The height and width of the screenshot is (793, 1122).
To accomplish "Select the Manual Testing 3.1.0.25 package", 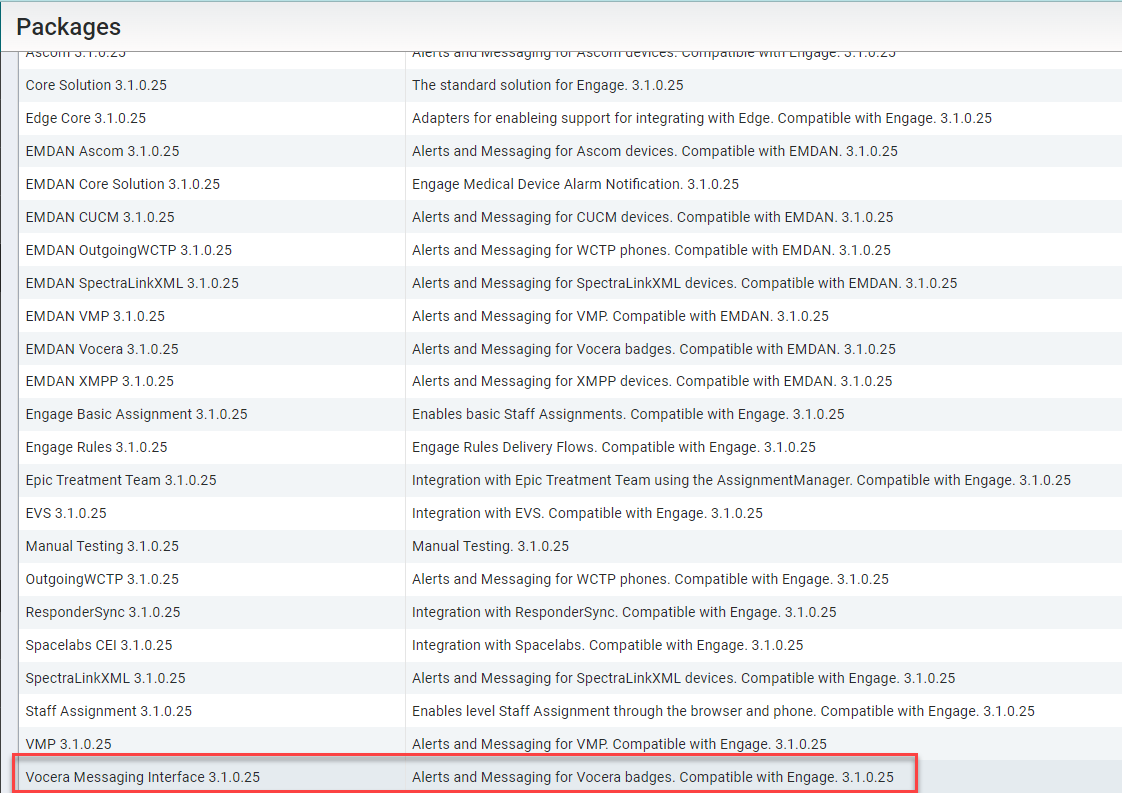I will 100,546.
